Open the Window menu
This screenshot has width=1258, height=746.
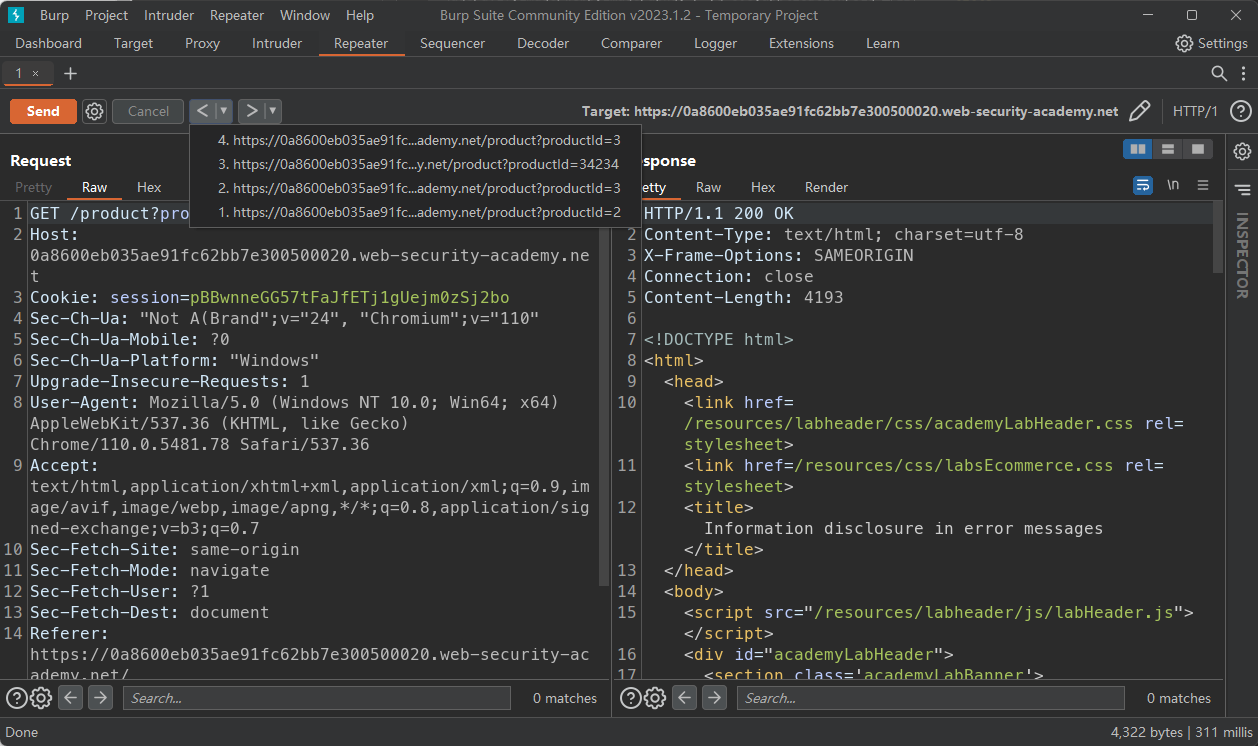pos(305,15)
